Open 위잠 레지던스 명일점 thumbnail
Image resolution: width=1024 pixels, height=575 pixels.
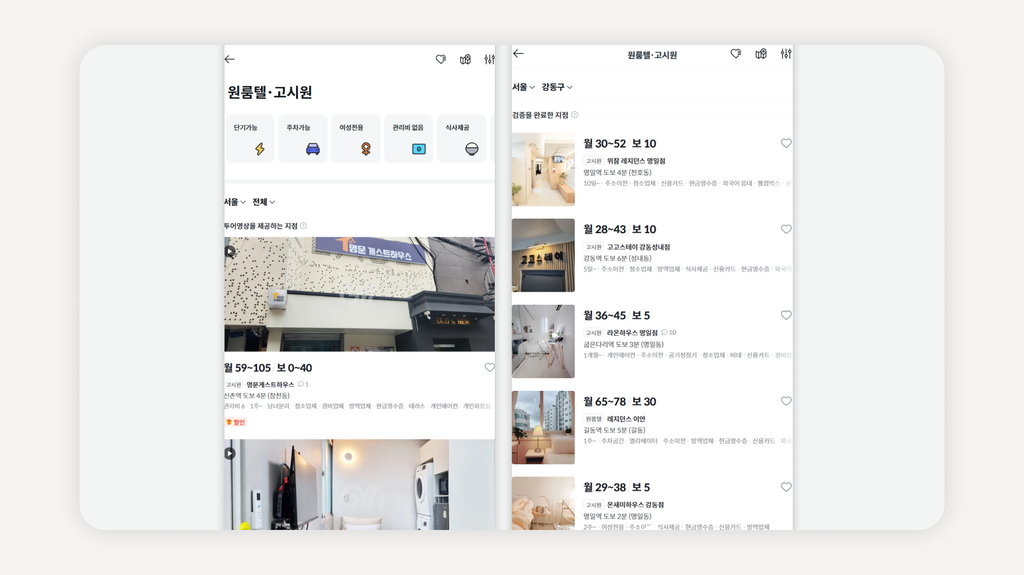coord(543,170)
